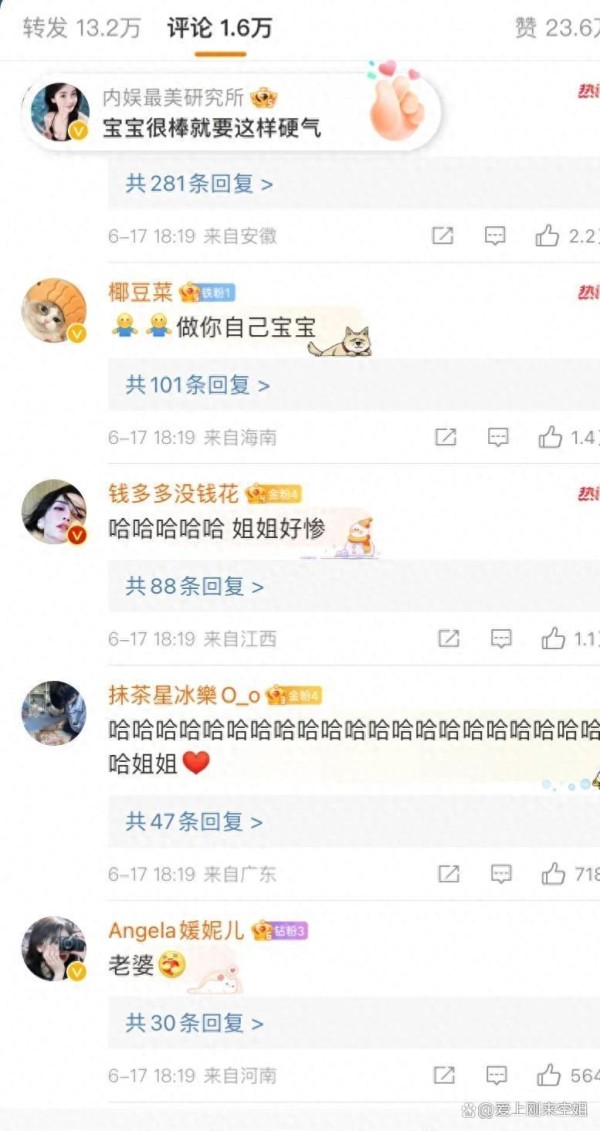Reply to 抹茶星冰樂O_o's comment

click(501, 873)
